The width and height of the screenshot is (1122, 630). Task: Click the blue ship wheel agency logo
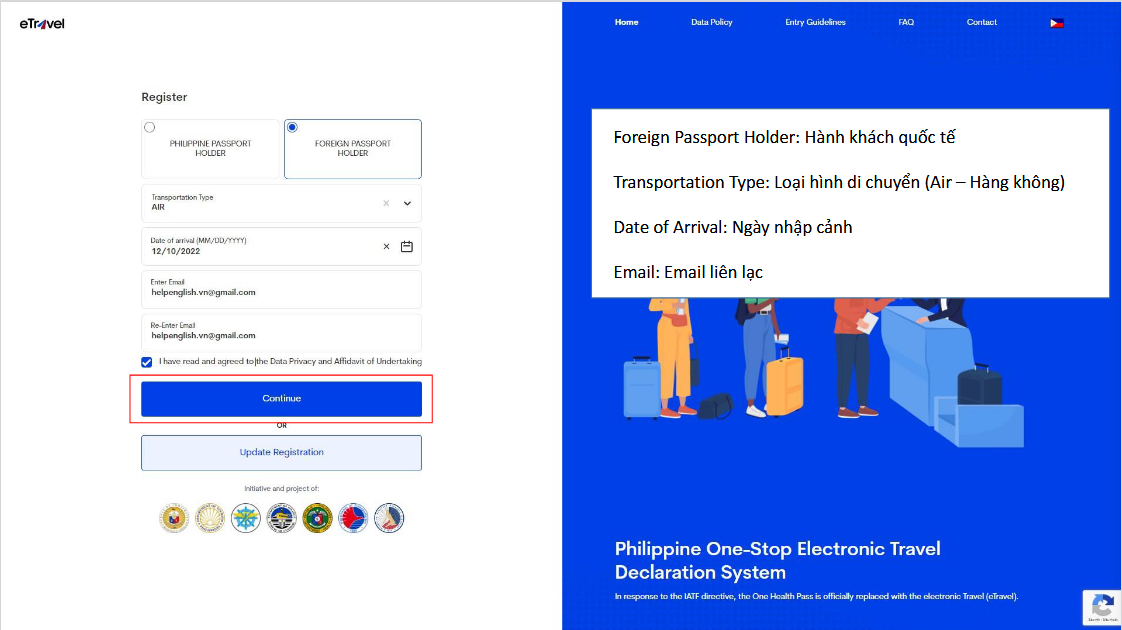click(246, 517)
